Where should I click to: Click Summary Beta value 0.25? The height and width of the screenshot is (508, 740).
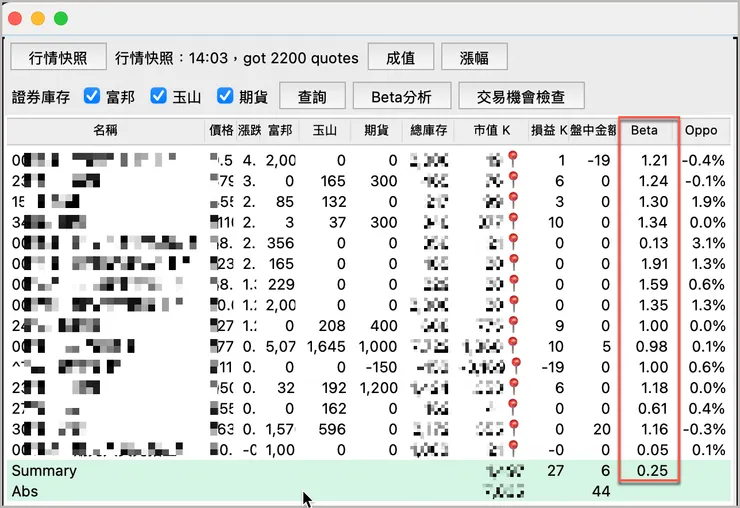coord(652,470)
